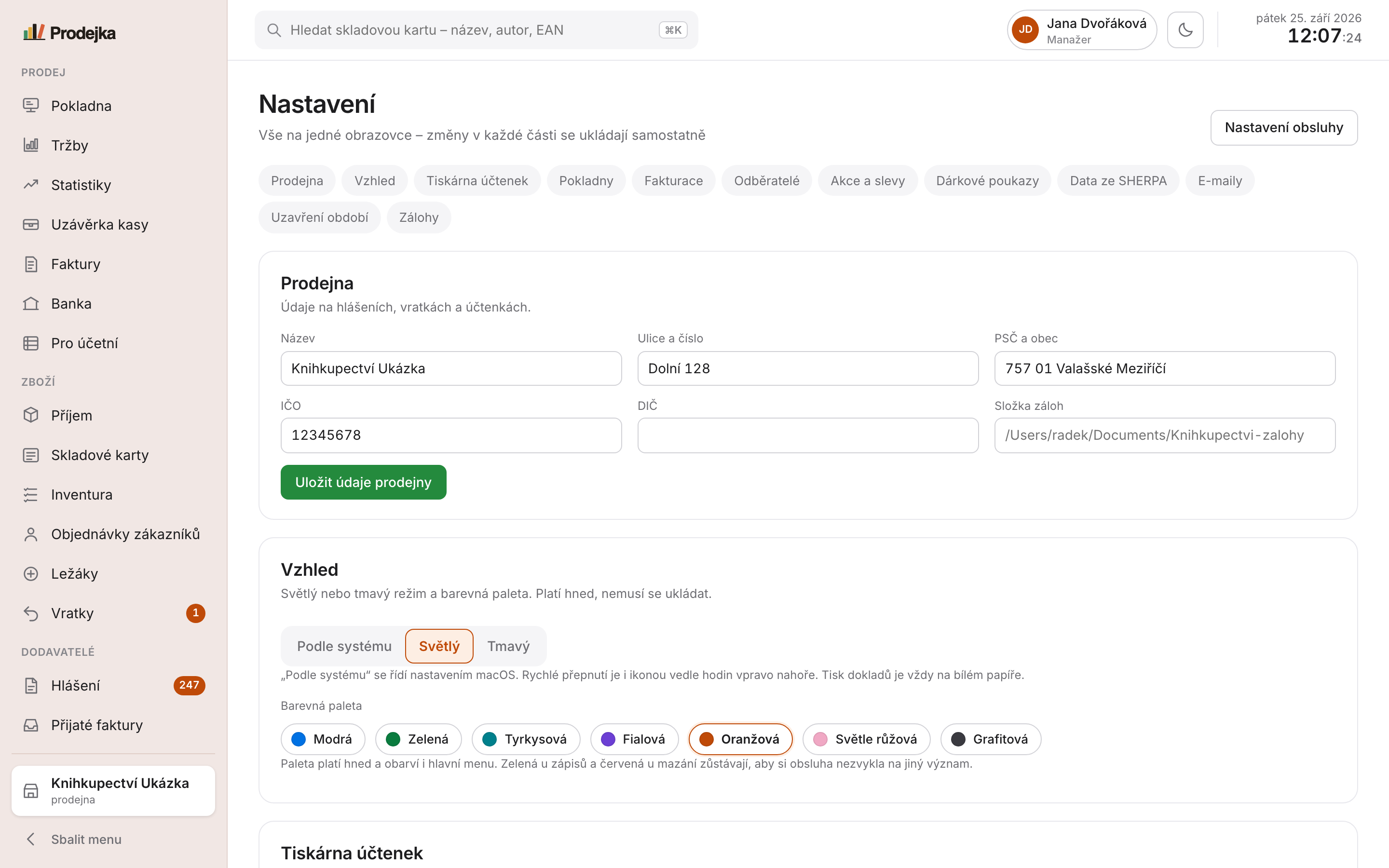Open Statistiky via the trend line icon
This screenshot has height=868, width=1389.
tap(30, 185)
